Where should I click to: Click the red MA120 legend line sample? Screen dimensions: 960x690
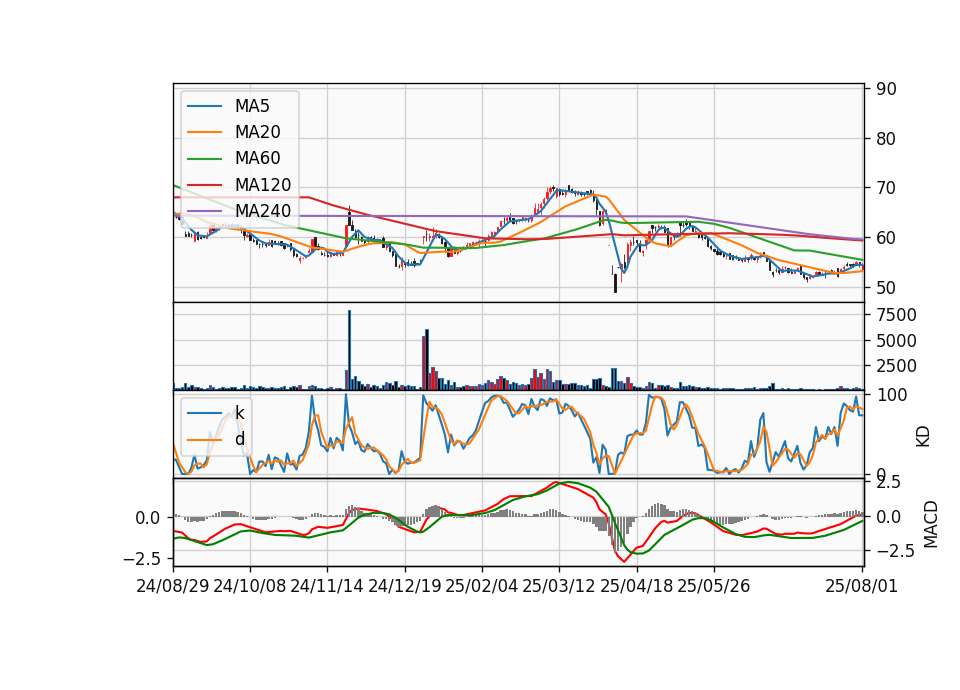204,184
